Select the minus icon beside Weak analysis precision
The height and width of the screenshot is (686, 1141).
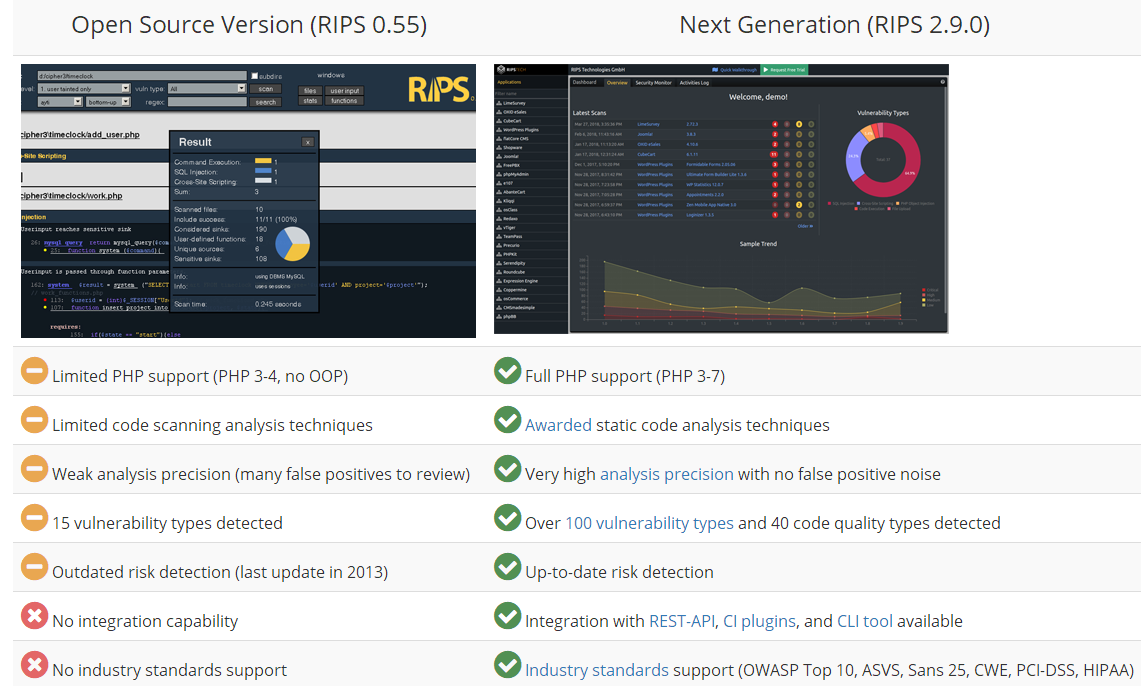[x=34, y=468]
